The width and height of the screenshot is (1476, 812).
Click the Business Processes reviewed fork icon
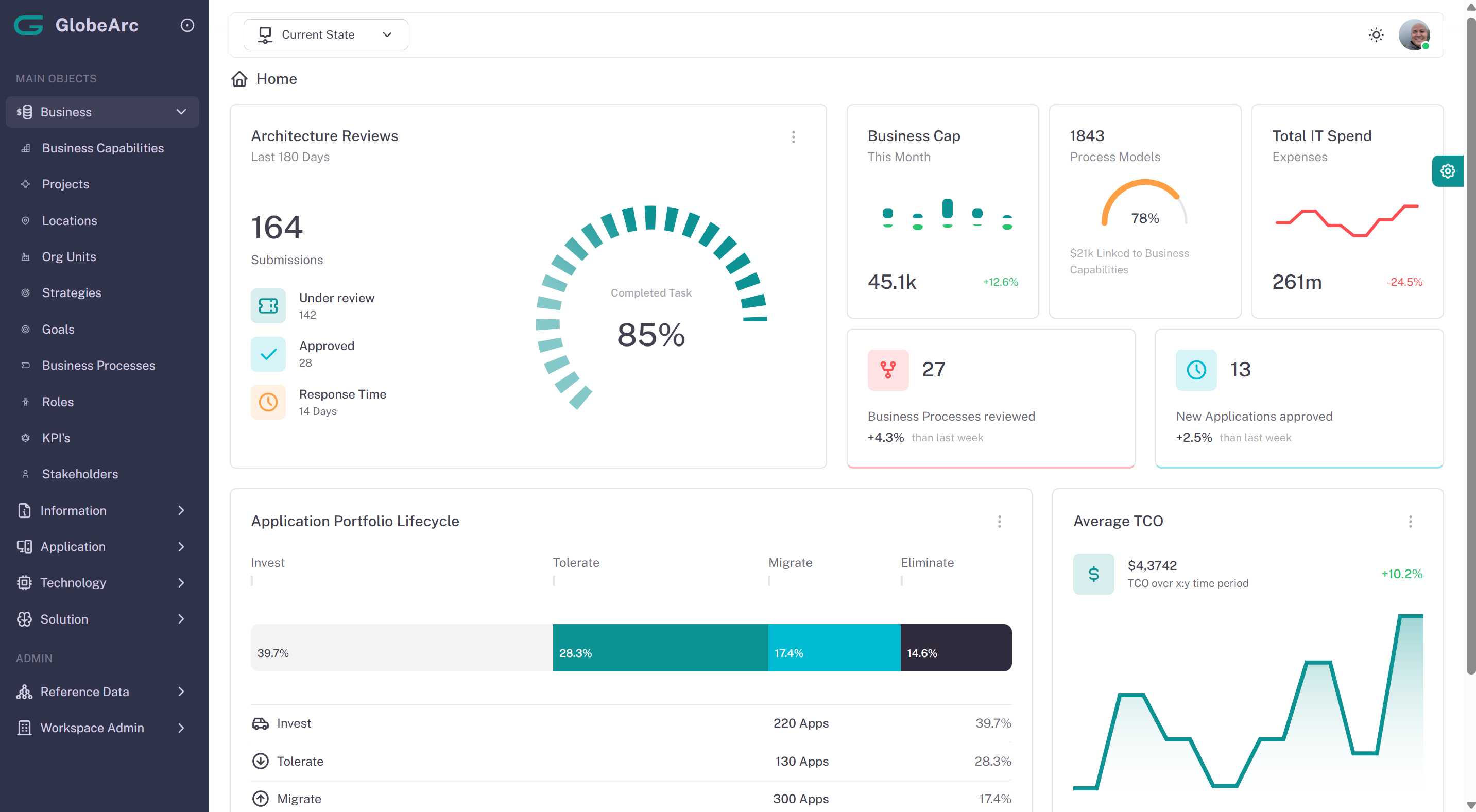coord(887,370)
